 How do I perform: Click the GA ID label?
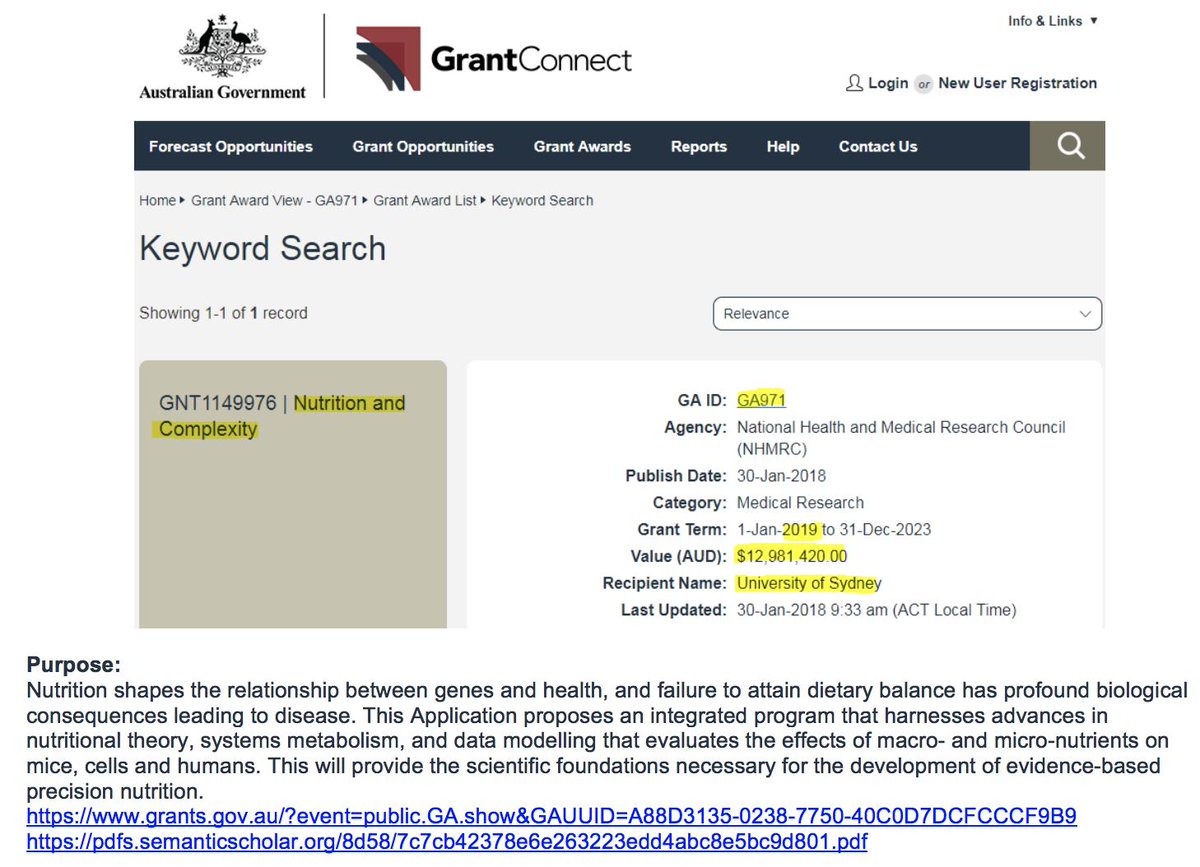pyautogui.click(x=702, y=400)
